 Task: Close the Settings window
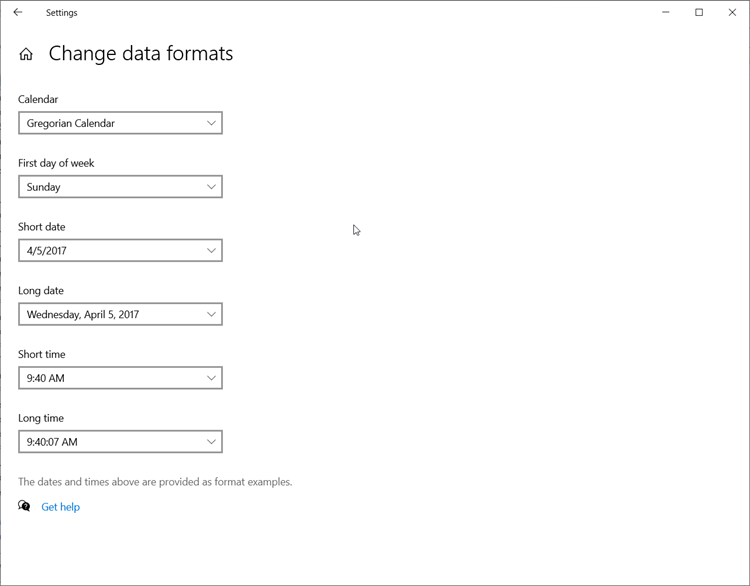point(732,12)
